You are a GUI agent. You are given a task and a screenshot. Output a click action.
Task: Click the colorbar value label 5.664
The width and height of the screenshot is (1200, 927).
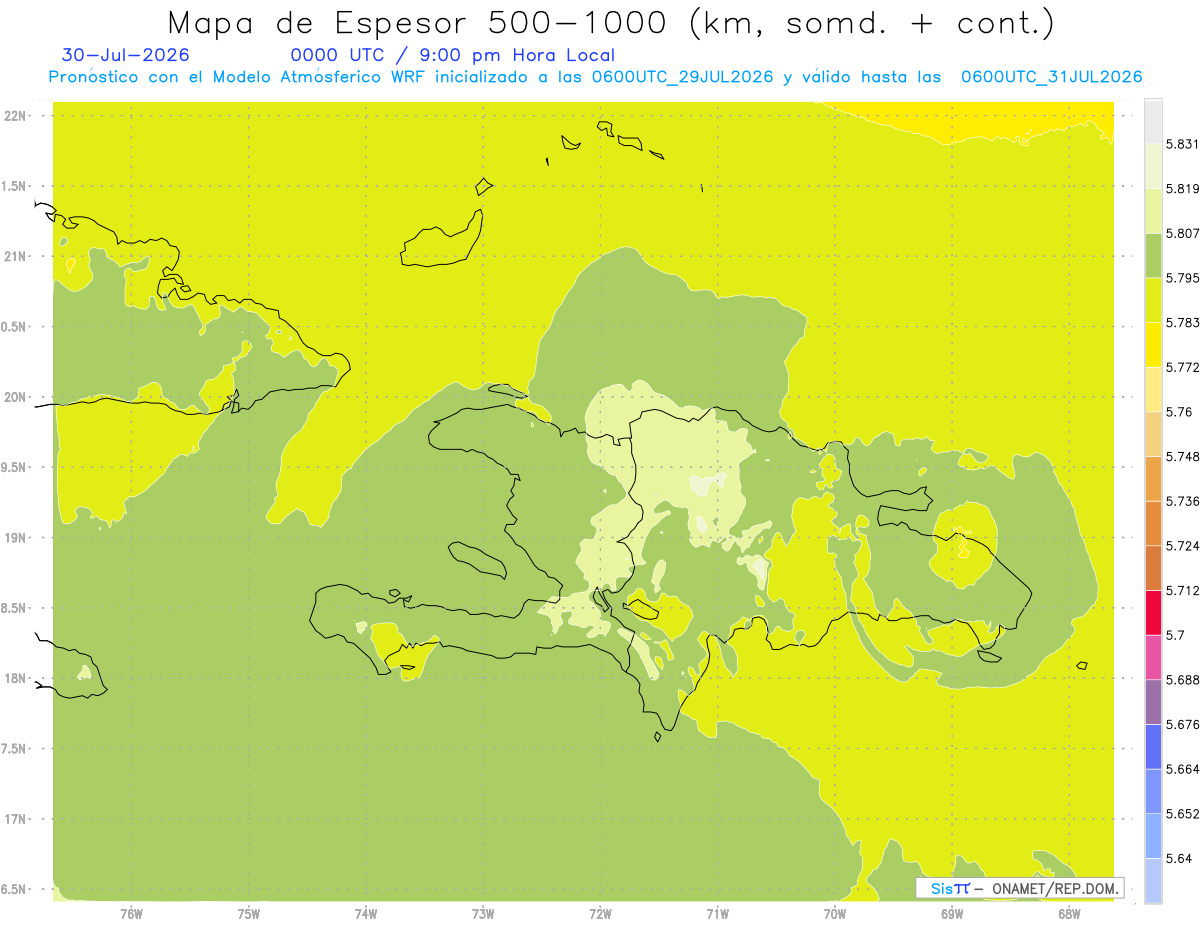(x=1182, y=769)
